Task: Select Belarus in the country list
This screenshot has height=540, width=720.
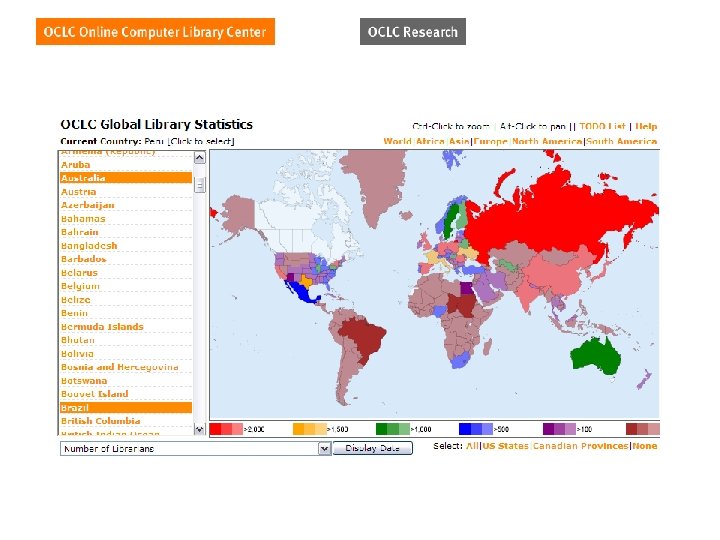Action: pyautogui.click(x=126, y=273)
